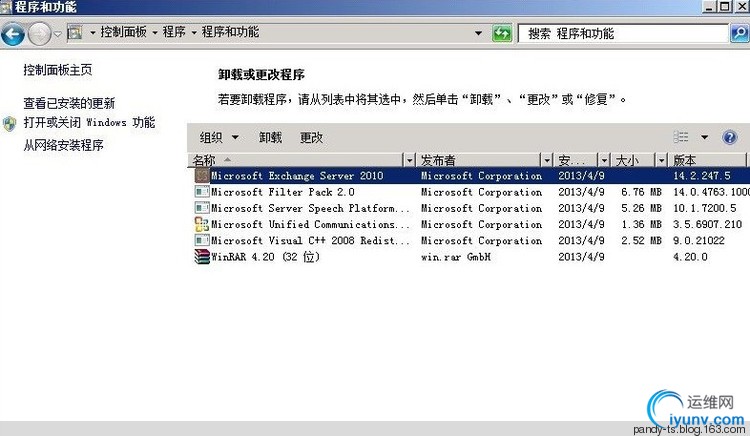Expand the arrow before 程序 breadcrumb

155,33
